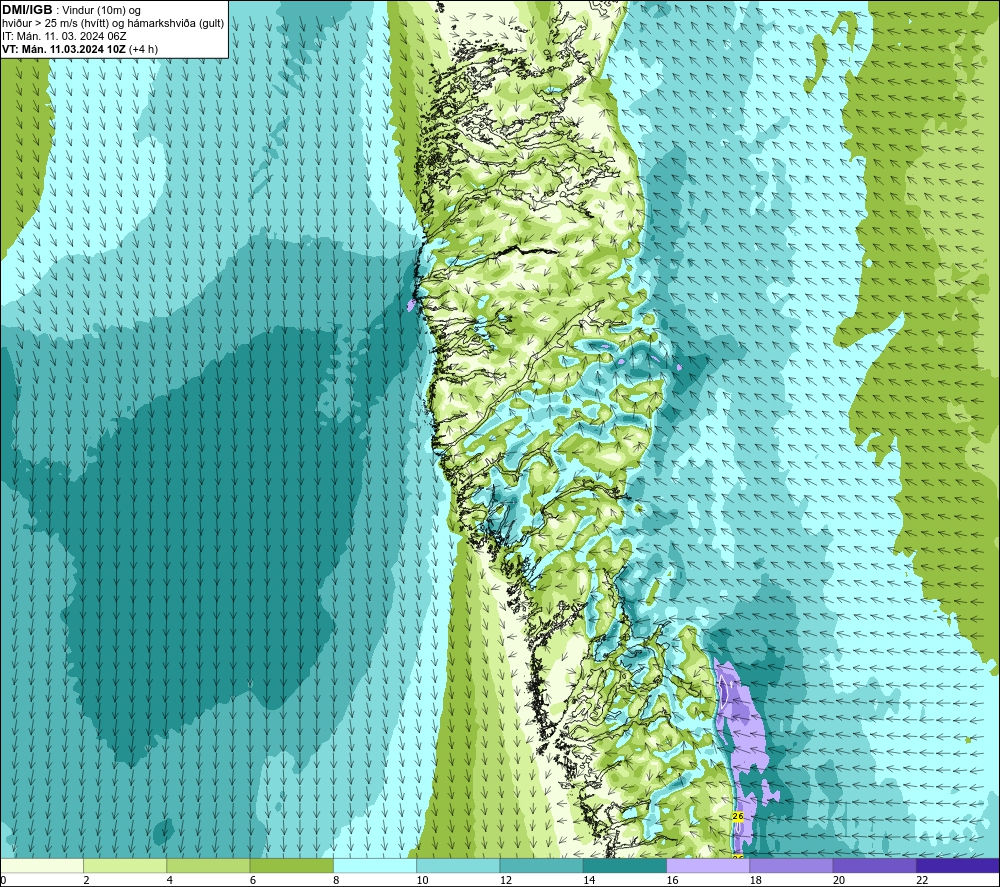1000x887 pixels.
Task: Click the scale label '10' below the colorbar
Action: pyautogui.click(x=422, y=880)
